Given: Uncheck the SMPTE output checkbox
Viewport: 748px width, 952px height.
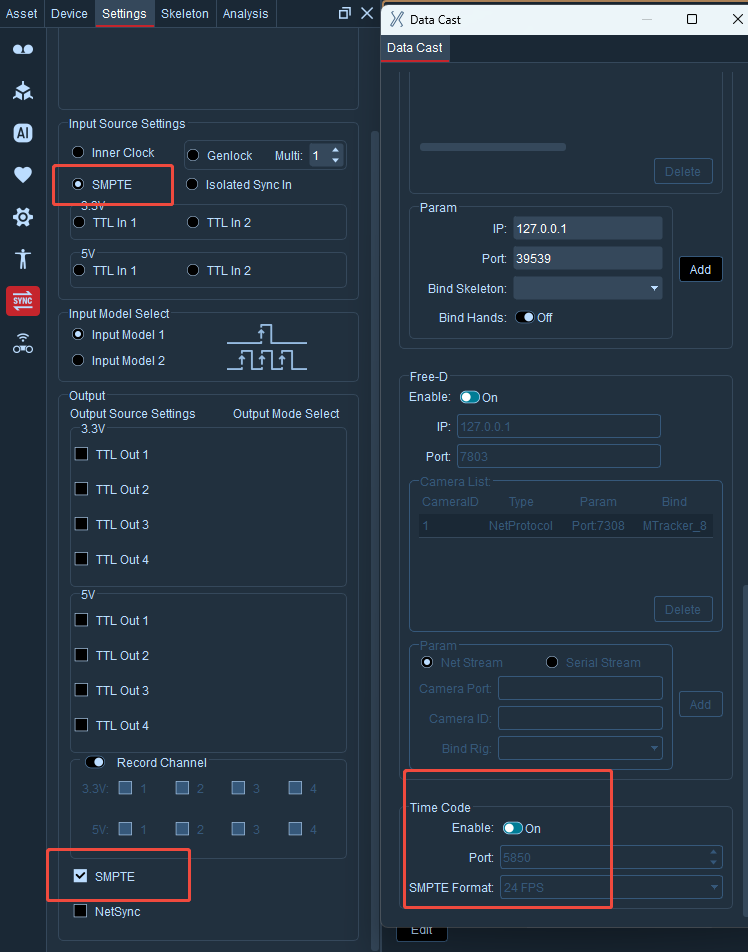Looking at the screenshot, I should [80, 876].
